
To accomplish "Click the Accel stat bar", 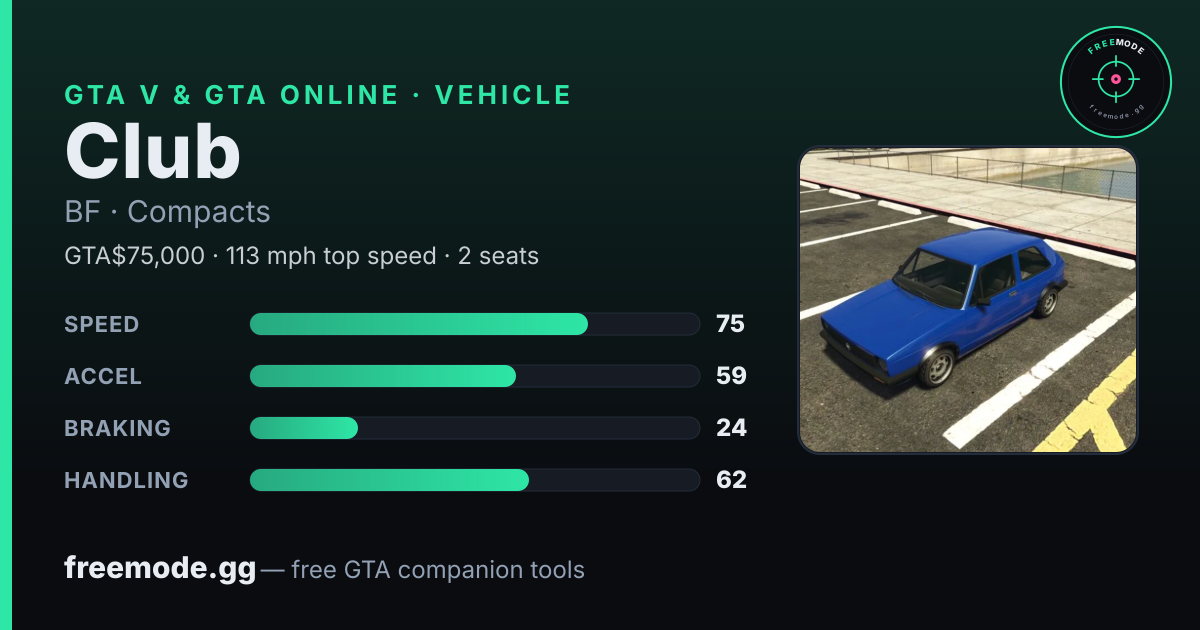I will pos(474,376).
